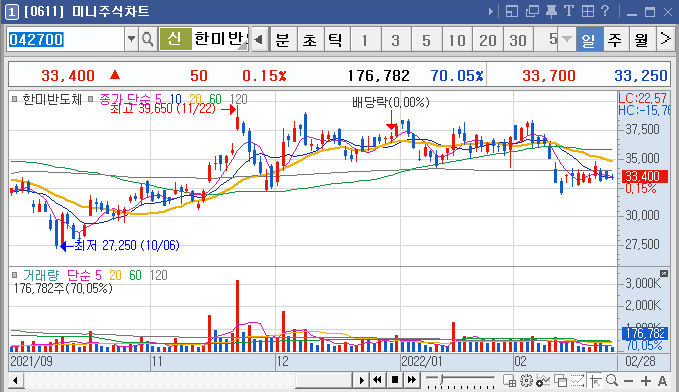The width and height of the screenshot is (679, 392).
Task: Select the 주 weekly chart tab
Action: point(615,40)
